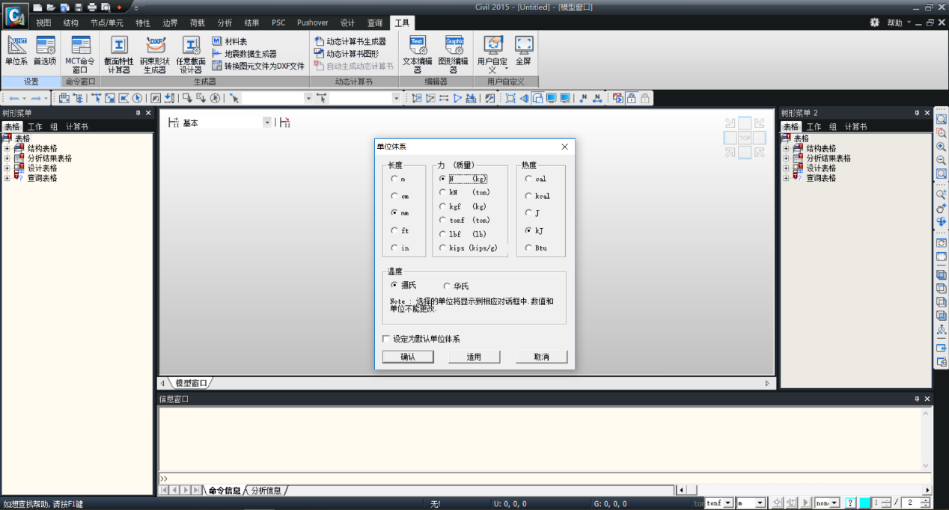Open the MCT命令窗口 command window
Screen dimensions: 949x510
click(81, 52)
